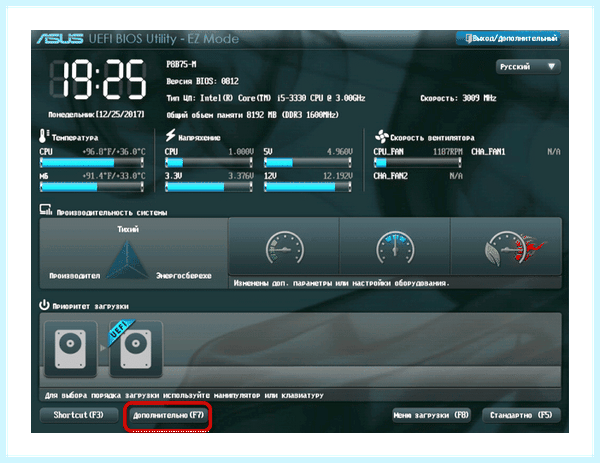
Task: Click the Производител label
Action: pyautogui.click(x=75, y=276)
